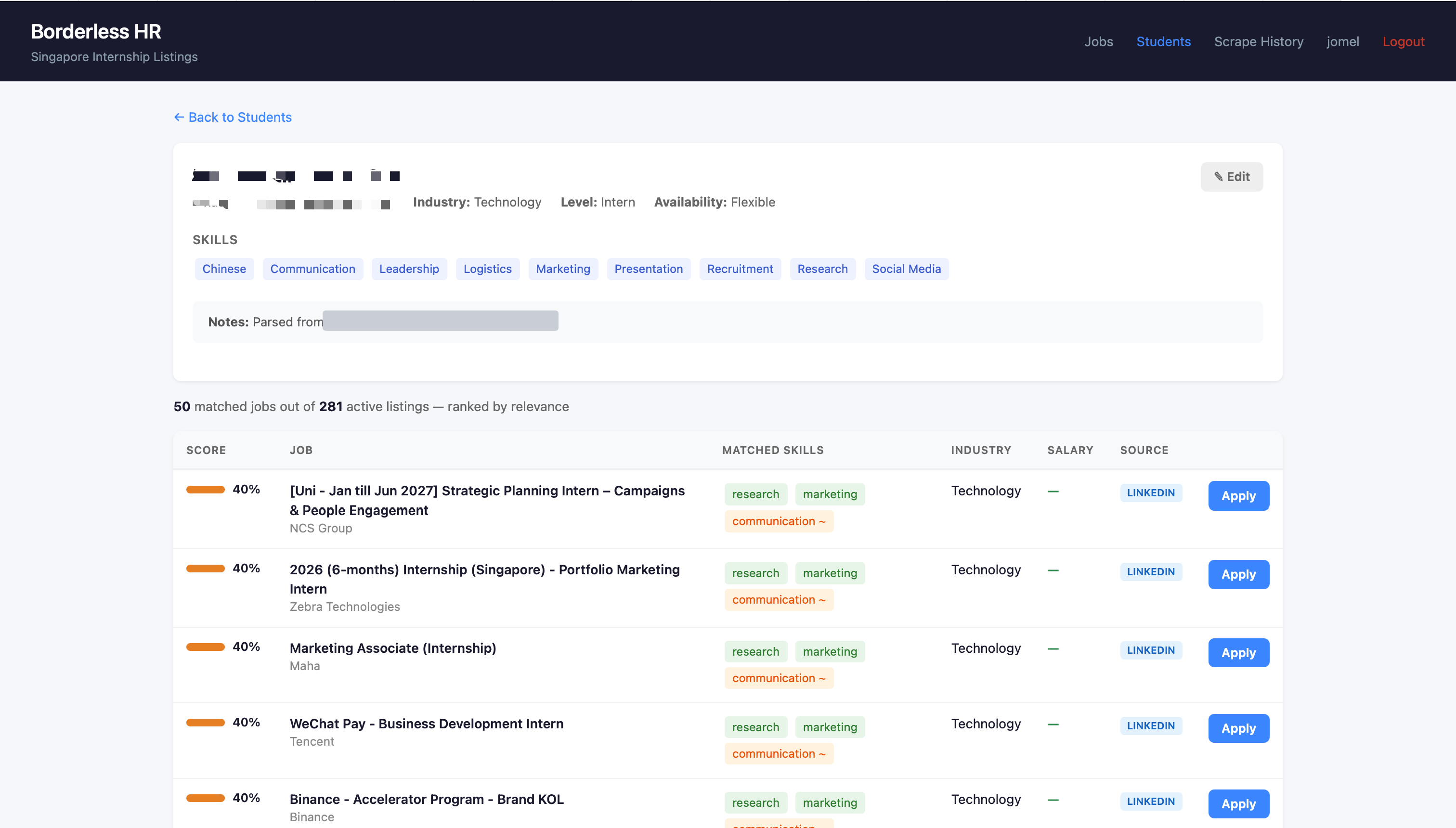This screenshot has width=1456, height=828.
Task: Click LINKEDIN badge in Tencent row
Action: click(1151, 726)
